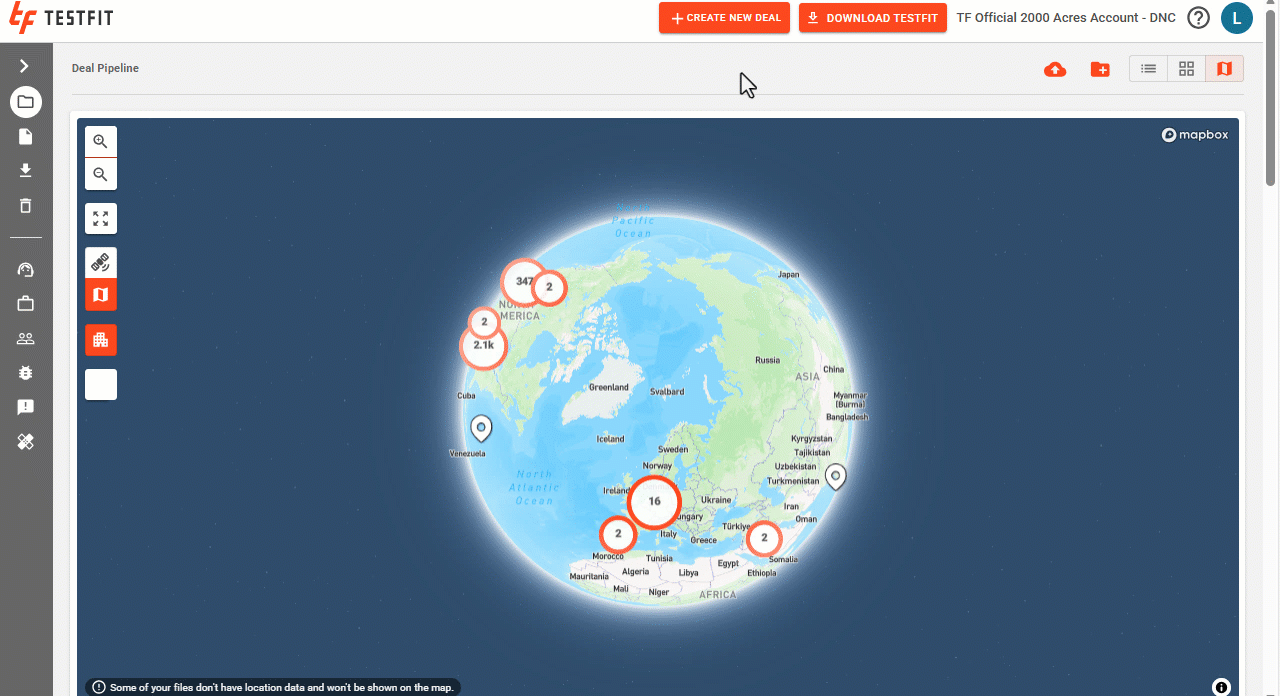Expand the 2.1k deals cluster marker

point(484,346)
